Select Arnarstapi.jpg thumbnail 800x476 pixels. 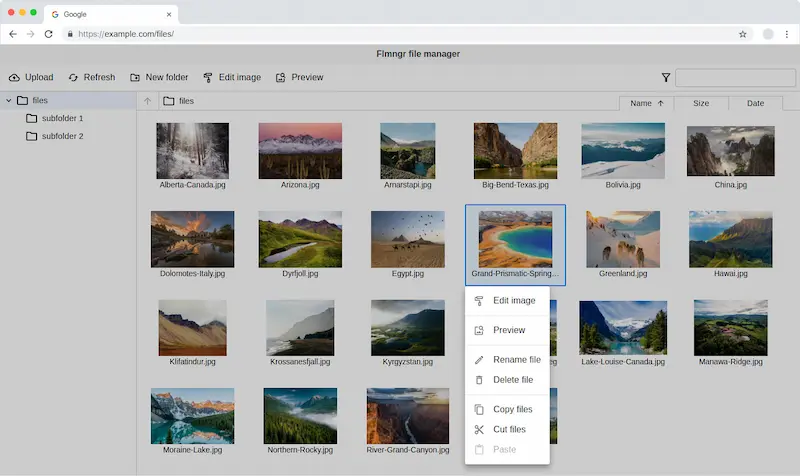click(x=408, y=151)
